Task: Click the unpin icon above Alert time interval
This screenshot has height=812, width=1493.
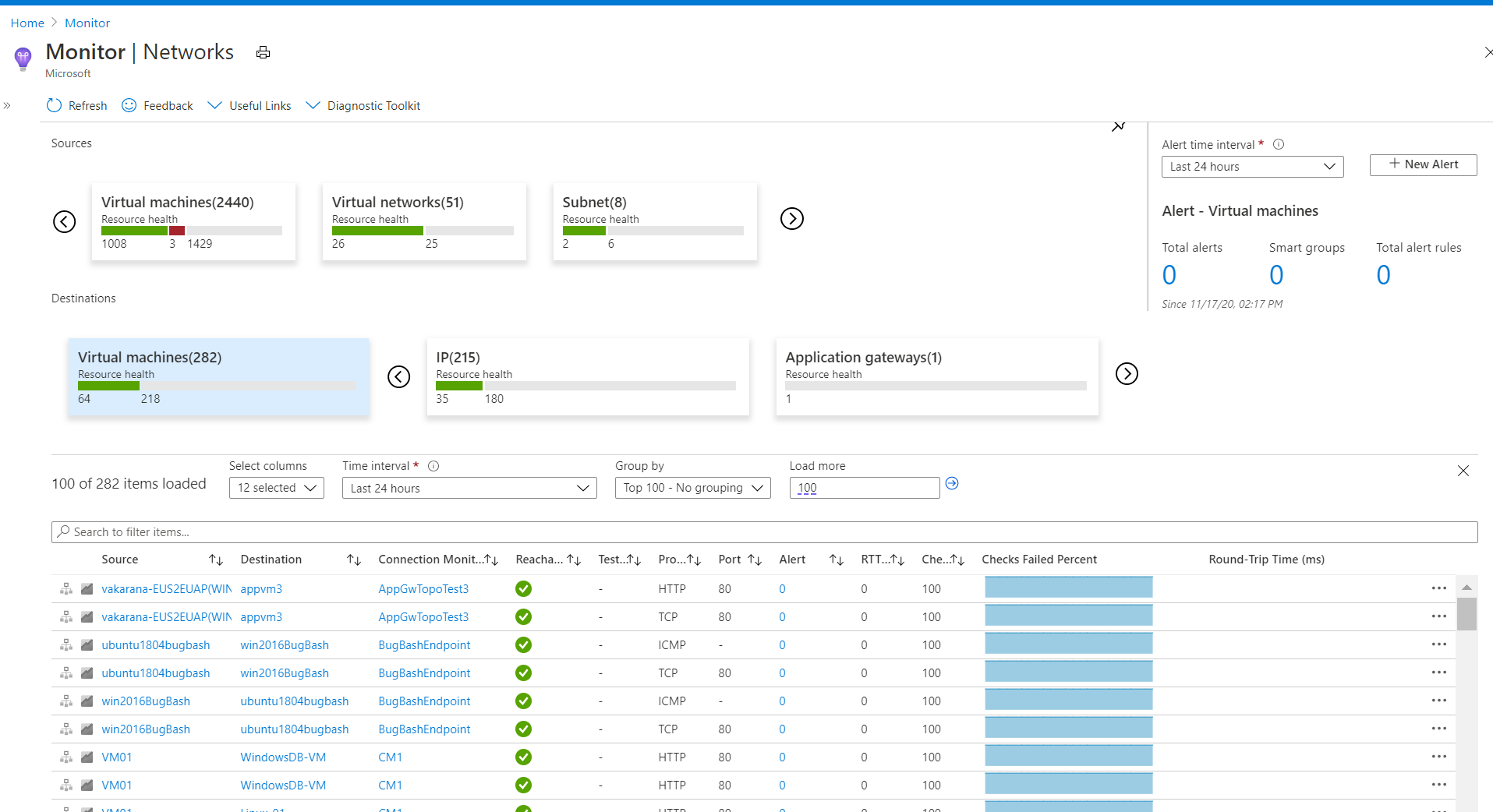Action: pos(1118,125)
